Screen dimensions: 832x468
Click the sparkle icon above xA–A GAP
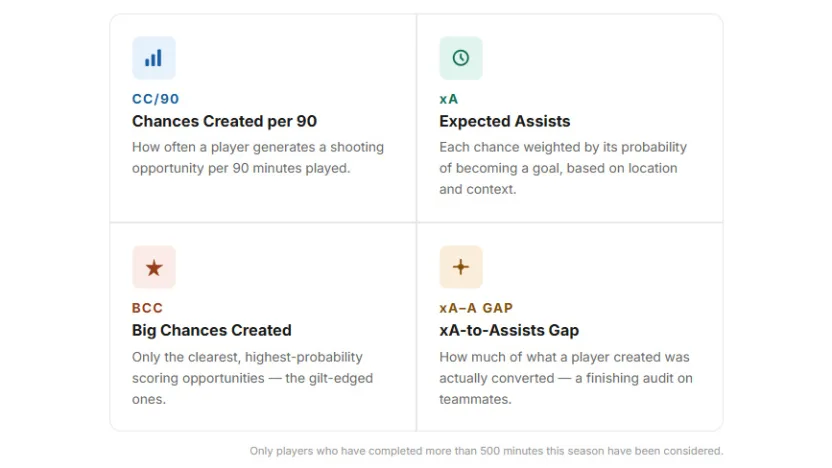coord(460,267)
